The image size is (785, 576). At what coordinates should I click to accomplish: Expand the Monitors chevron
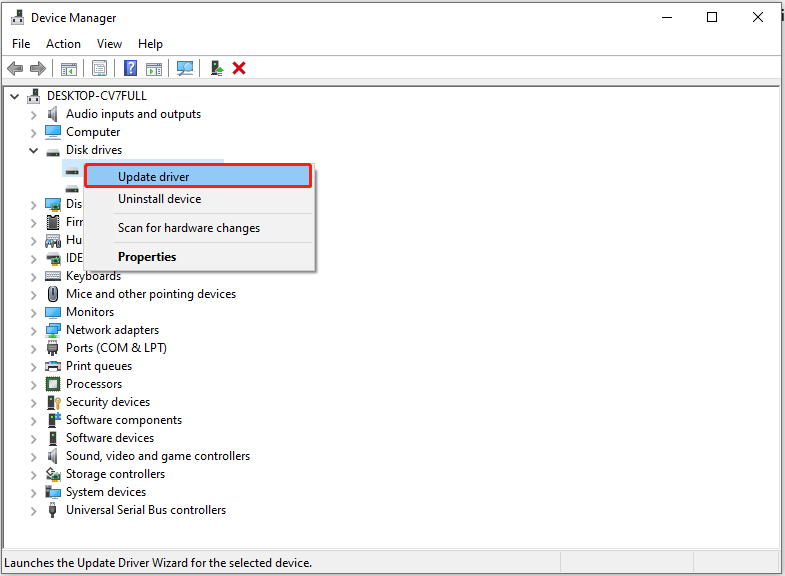coord(34,313)
